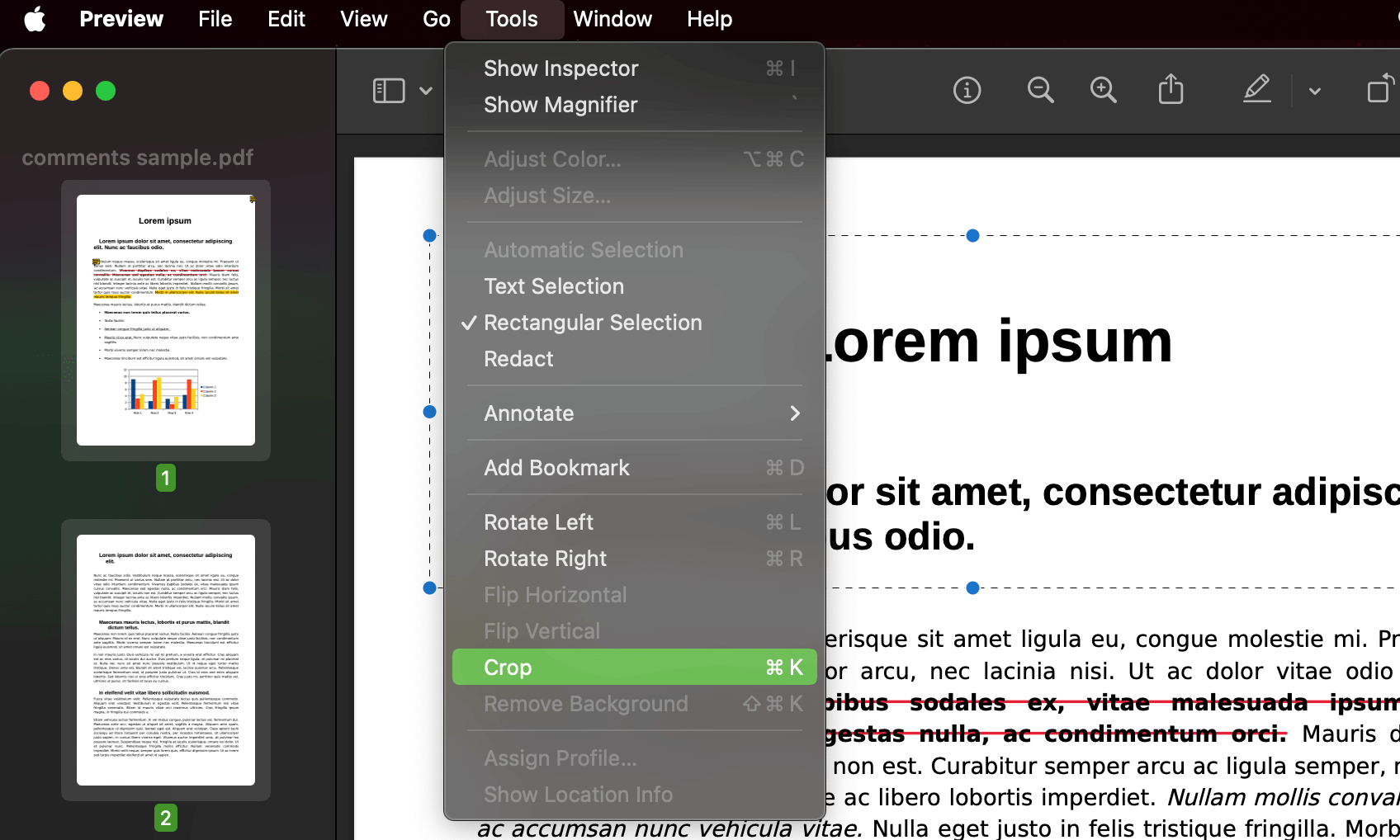Open the View menu
Screen dimensions: 1400x840
click(364, 19)
